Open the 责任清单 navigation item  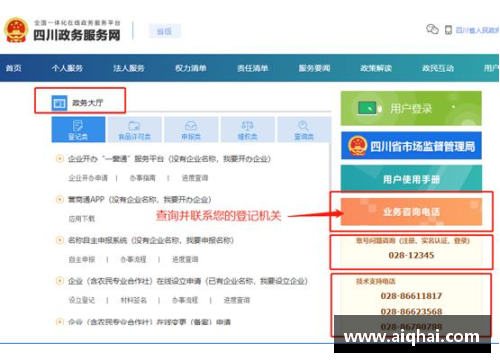tap(252, 68)
